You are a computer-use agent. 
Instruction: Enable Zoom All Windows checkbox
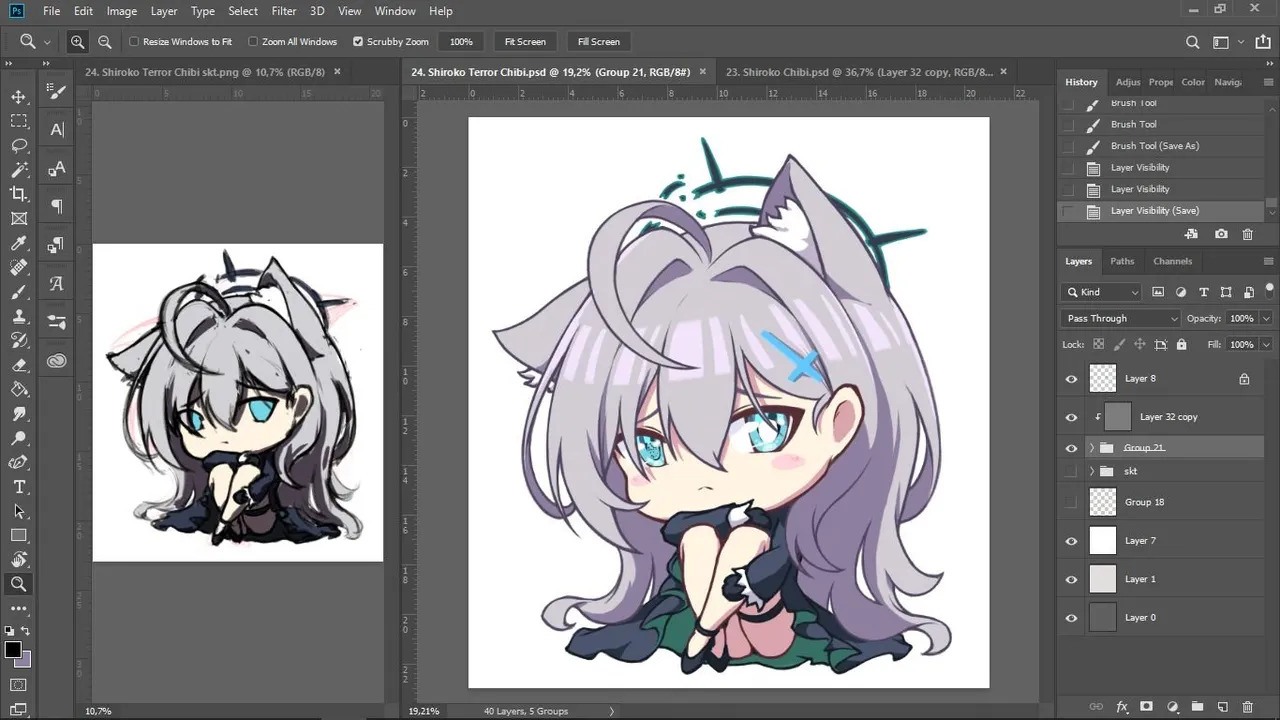pyautogui.click(x=253, y=42)
